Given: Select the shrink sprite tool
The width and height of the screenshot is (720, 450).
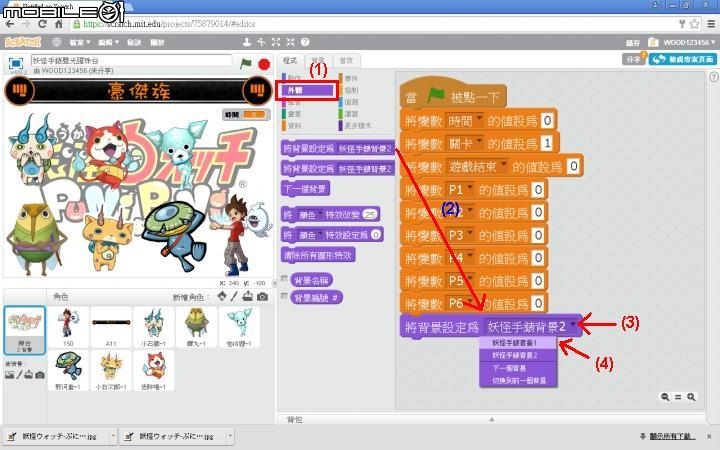Looking at the screenshot, I should point(290,42).
